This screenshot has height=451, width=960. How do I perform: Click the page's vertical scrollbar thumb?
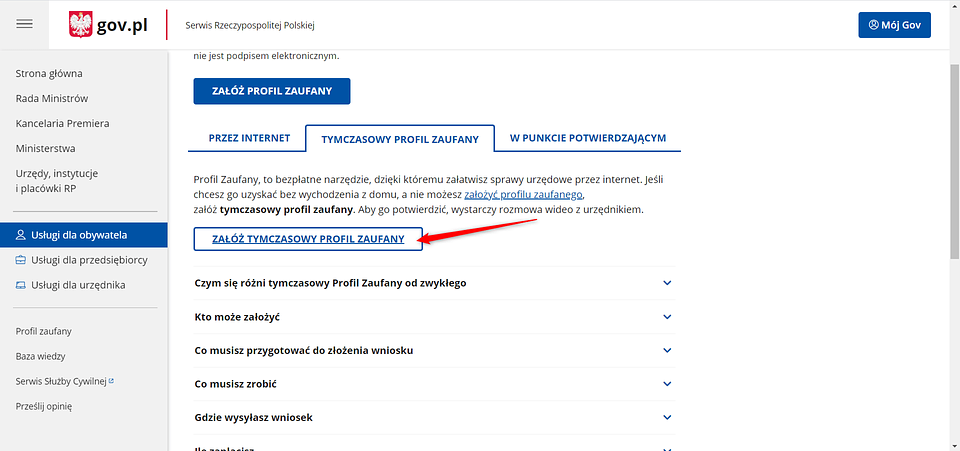[954, 160]
